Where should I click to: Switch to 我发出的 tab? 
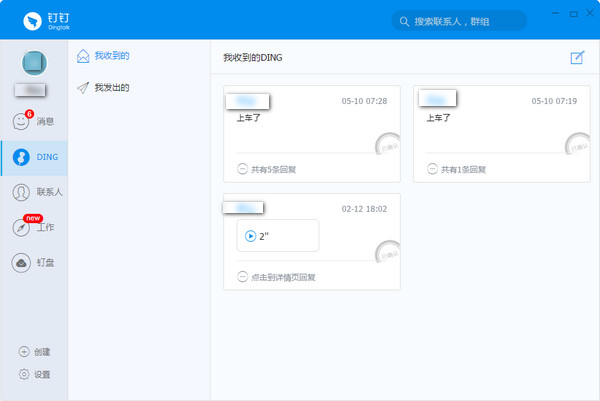pos(111,88)
